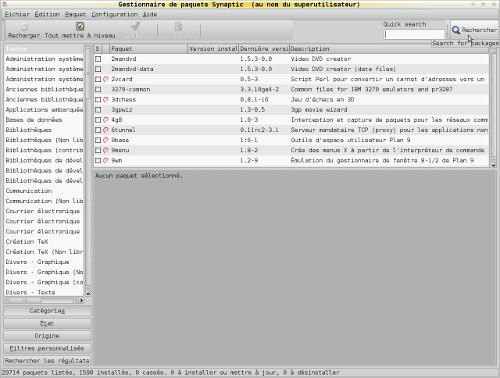Click Debian swirl icon beside 4g8

(x=106, y=120)
